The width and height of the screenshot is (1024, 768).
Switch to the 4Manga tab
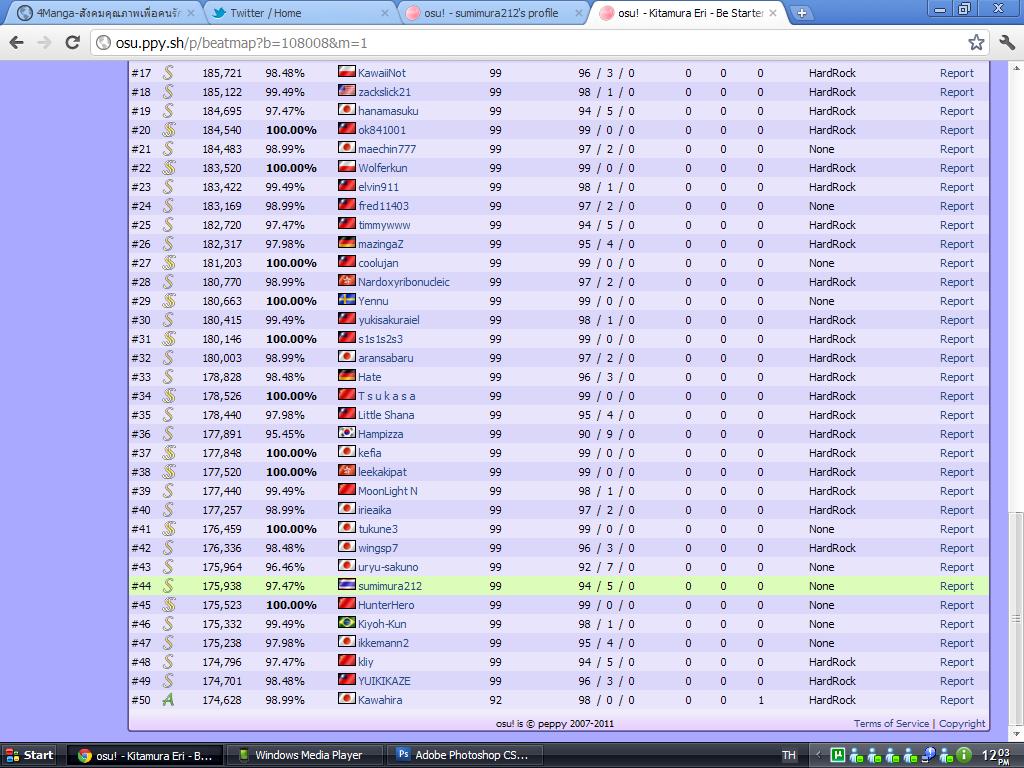pyautogui.click(x=104, y=13)
